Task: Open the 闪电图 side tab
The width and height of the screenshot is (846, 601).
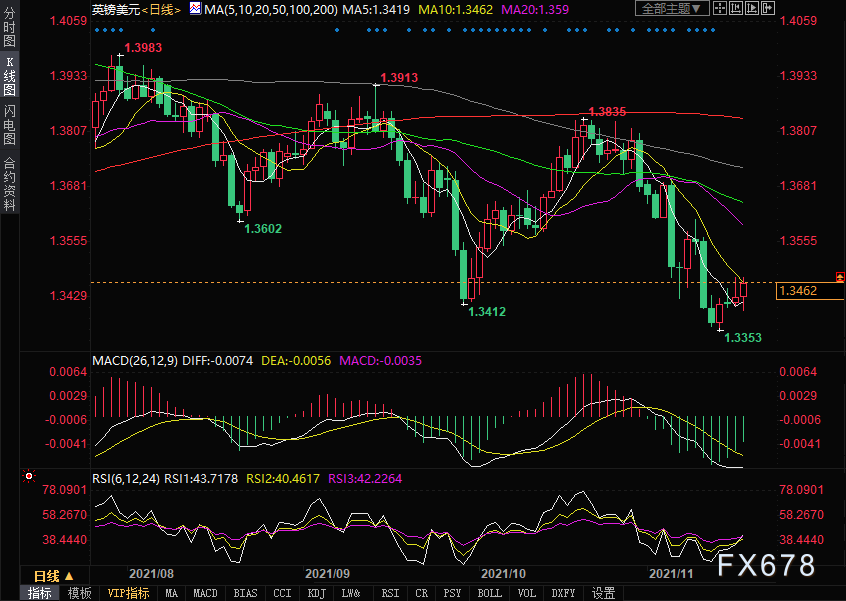Action: tap(9, 125)
